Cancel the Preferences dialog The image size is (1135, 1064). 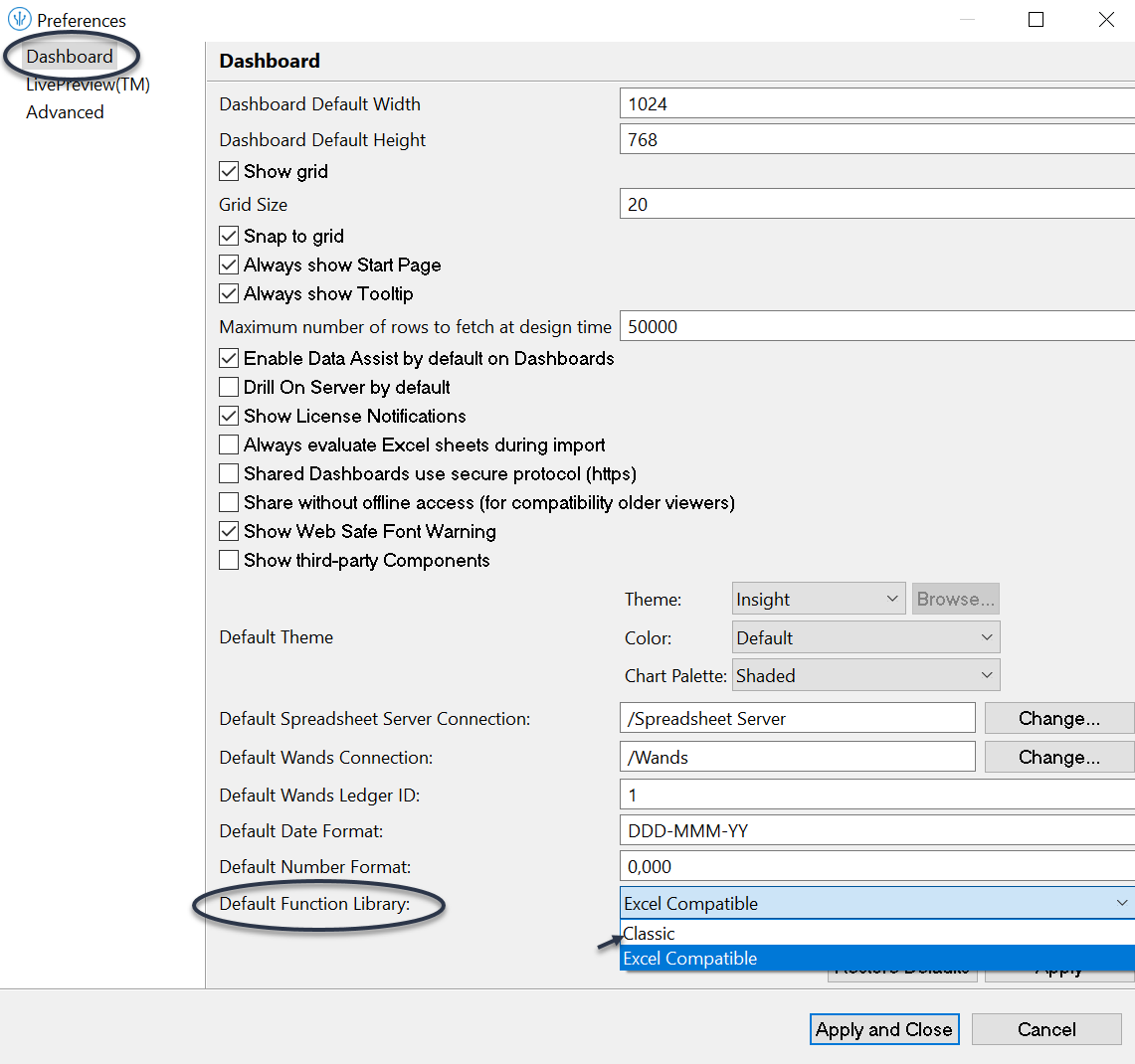click(x=1046, y=1029)
